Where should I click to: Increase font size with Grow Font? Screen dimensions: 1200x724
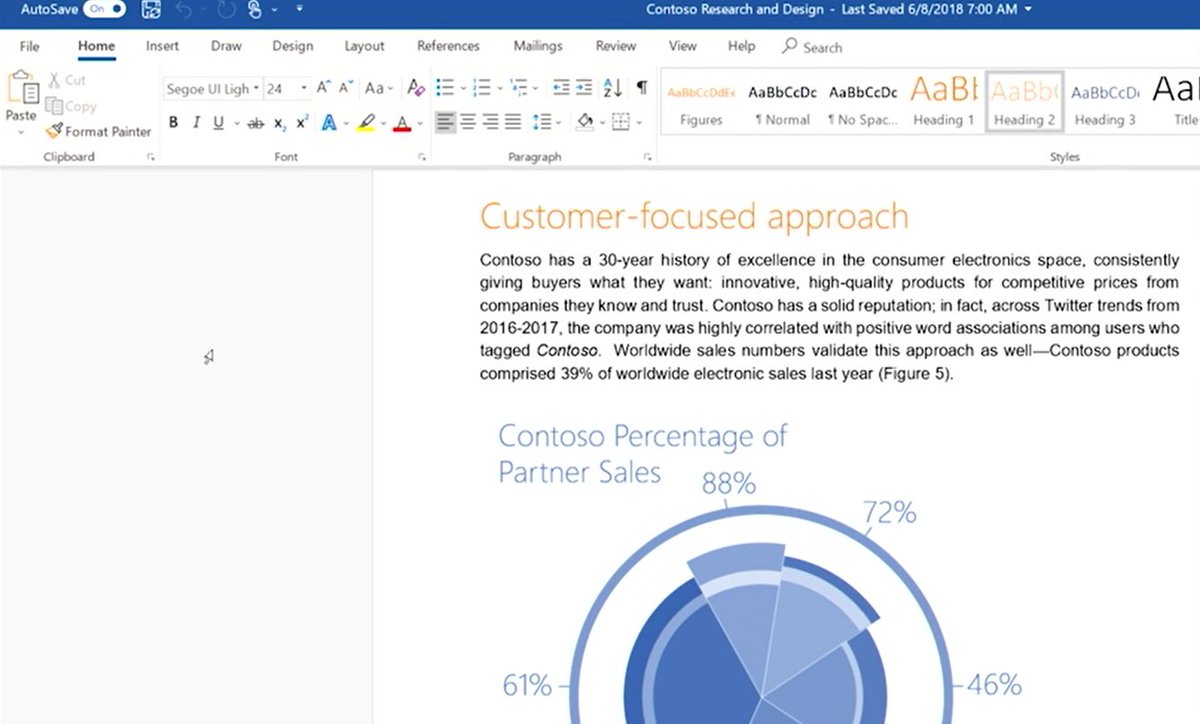(323, 89)
